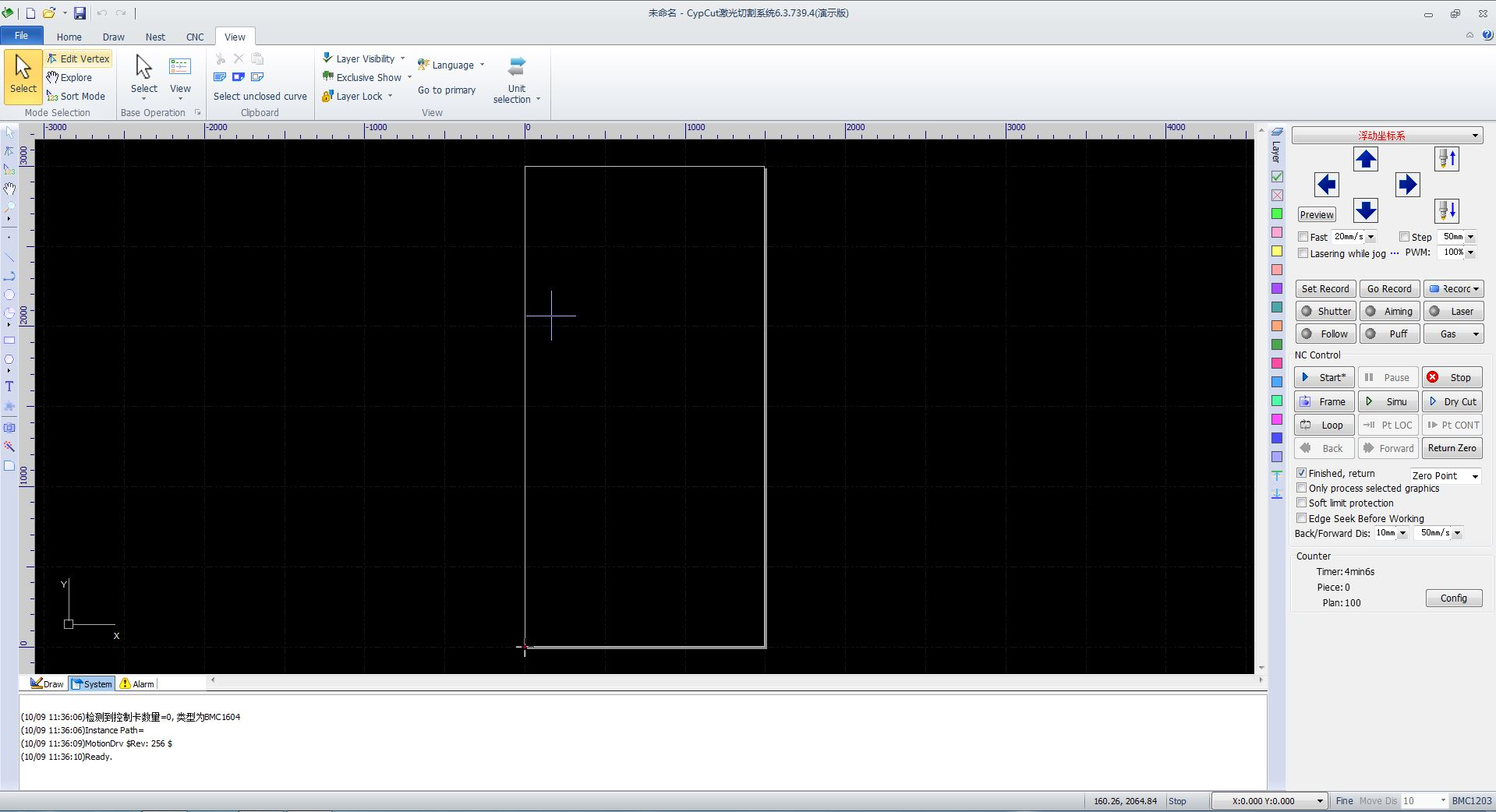This screenshot has width=1496, height=812.
Task: Jog the laser head left
Action: (1326, 185)
